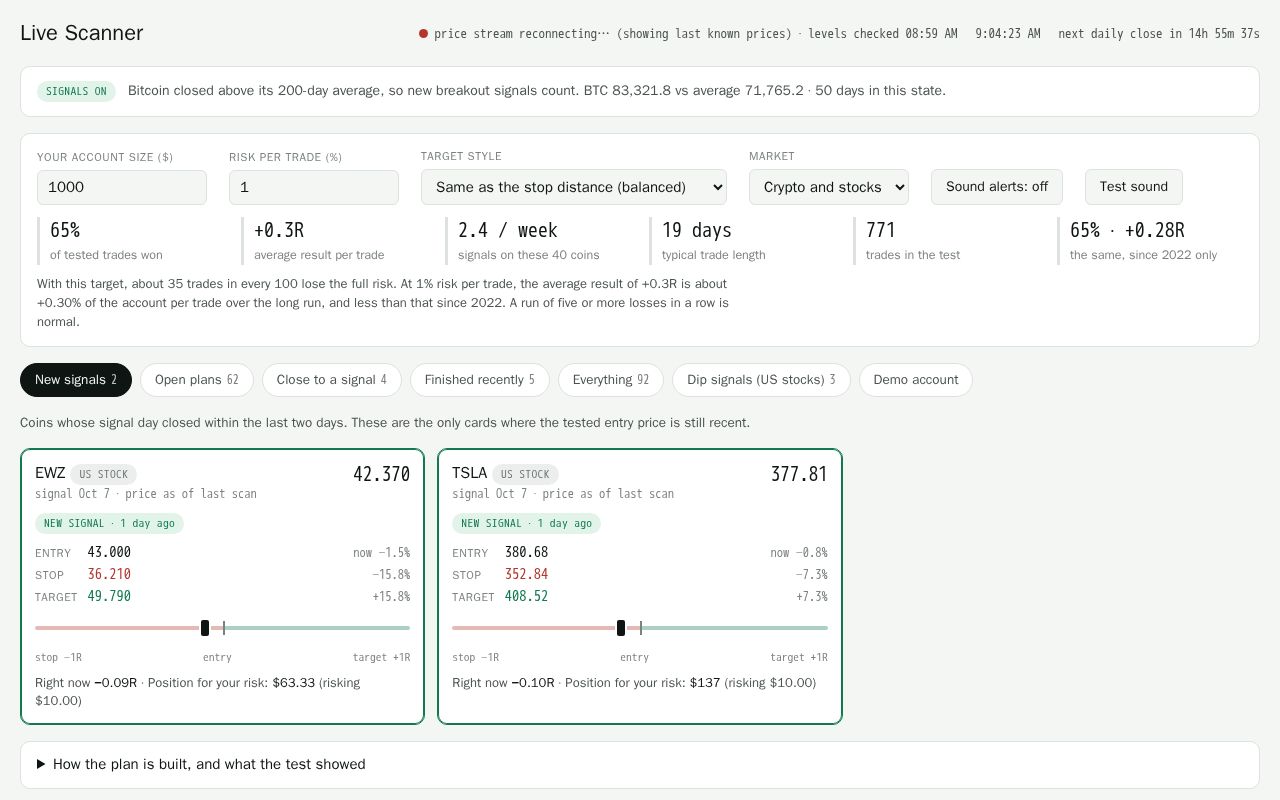Click the TSLA entry value 380.68
Viewport: 1280px width, 800px height.
pos(526,552)
